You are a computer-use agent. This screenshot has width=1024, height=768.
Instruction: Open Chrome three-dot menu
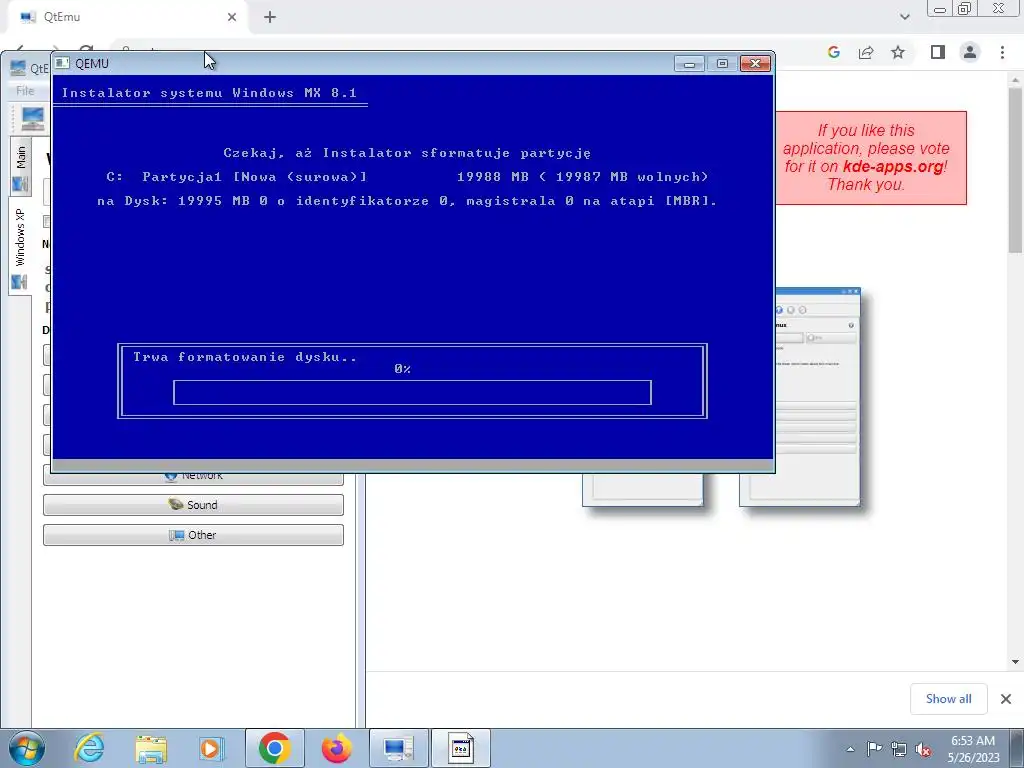click(1002, 52)
